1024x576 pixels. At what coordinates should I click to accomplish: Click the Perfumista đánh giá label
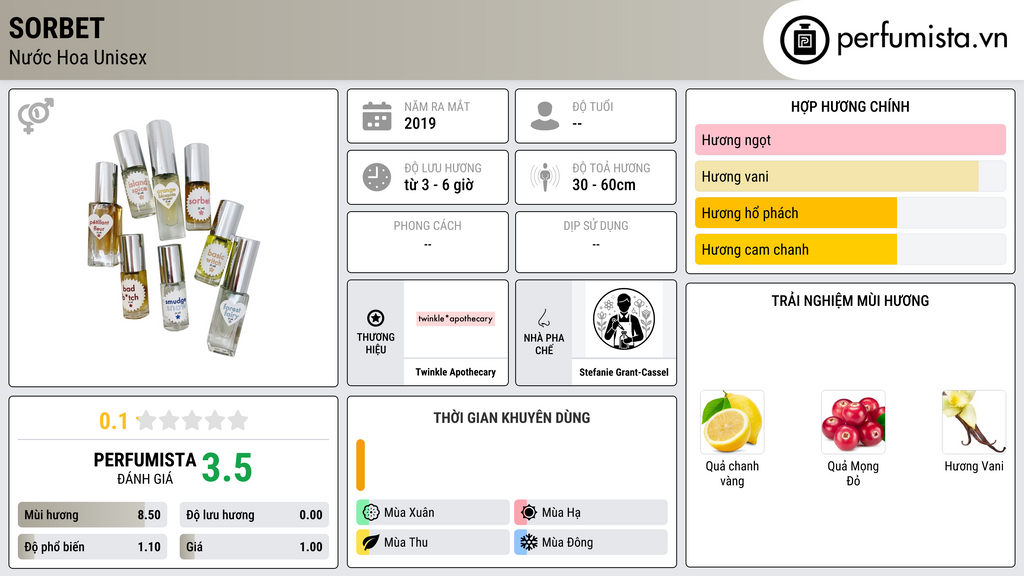(144, 468)
